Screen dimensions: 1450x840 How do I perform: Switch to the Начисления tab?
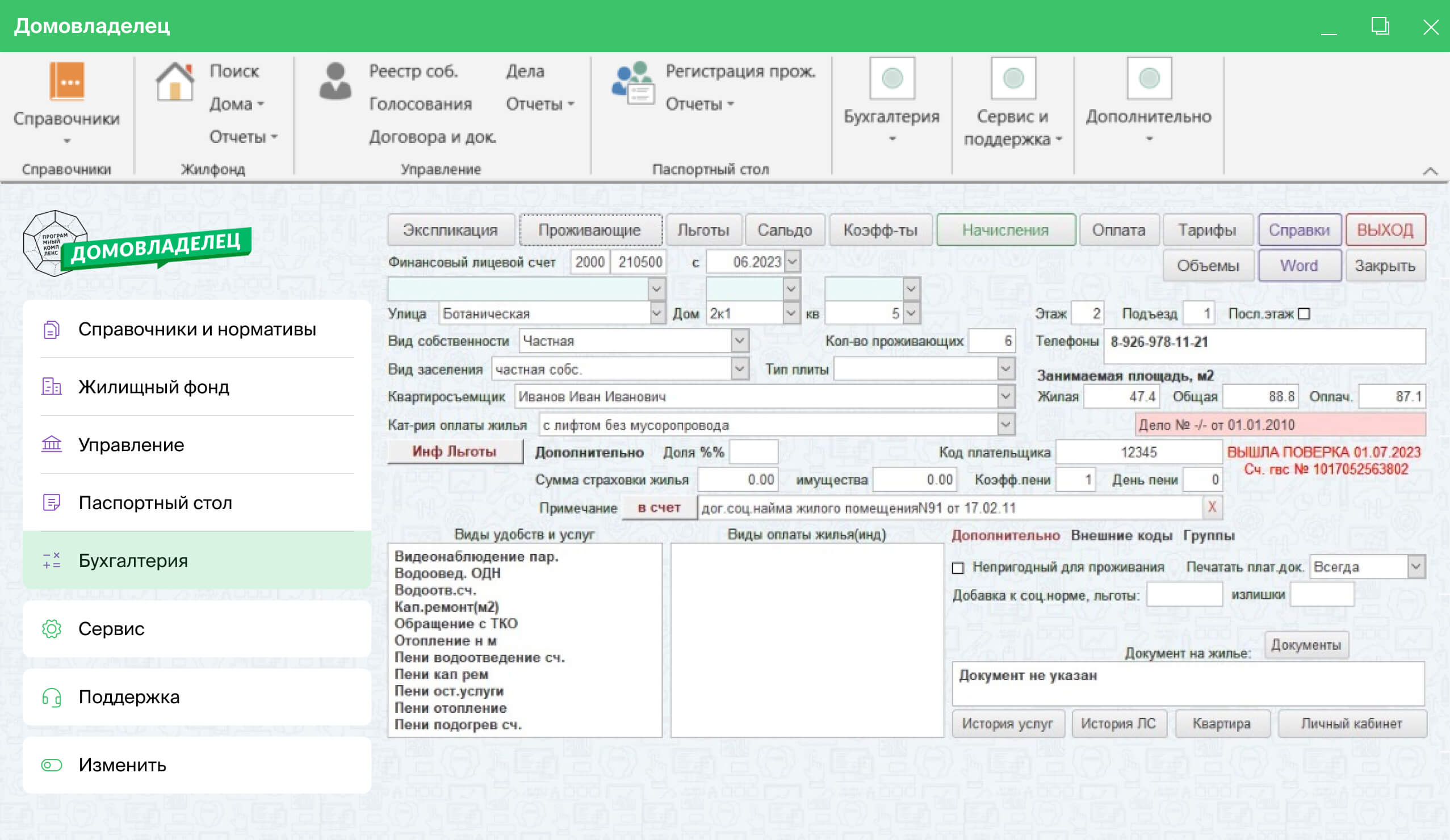click(x=1005, y=230)
